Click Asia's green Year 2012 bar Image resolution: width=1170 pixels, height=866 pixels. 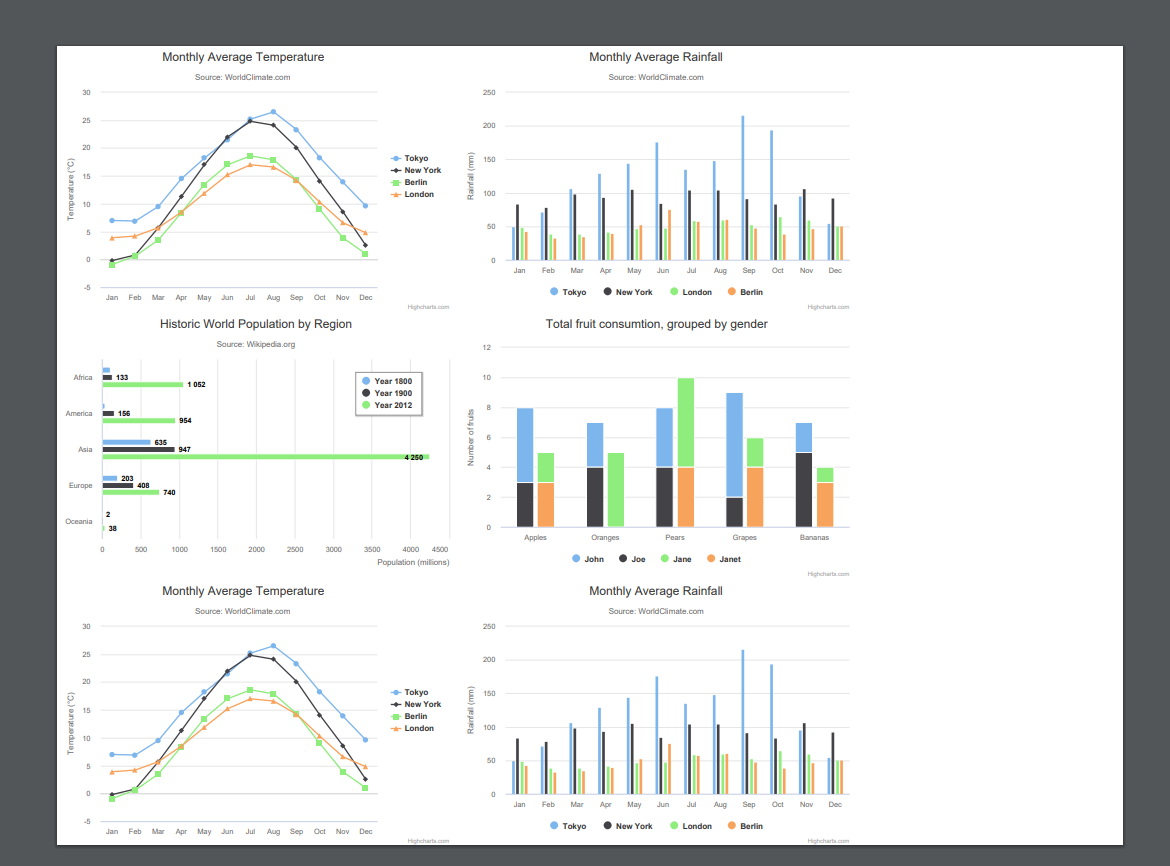tap(266, 457)
